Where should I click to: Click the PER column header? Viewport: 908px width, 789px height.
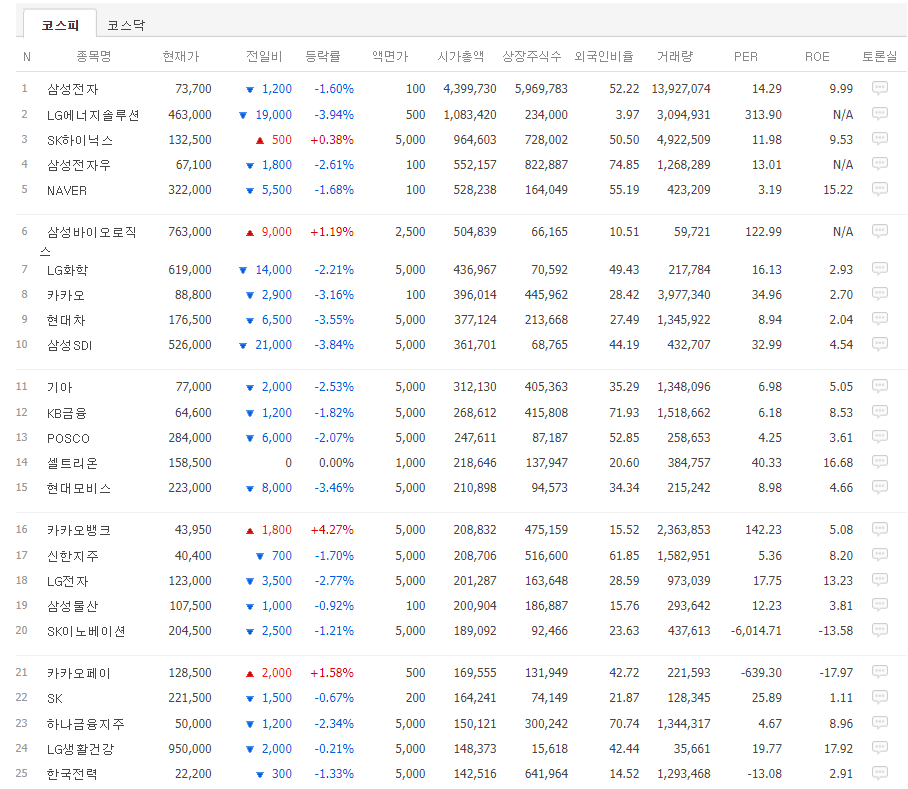point(746,57)
